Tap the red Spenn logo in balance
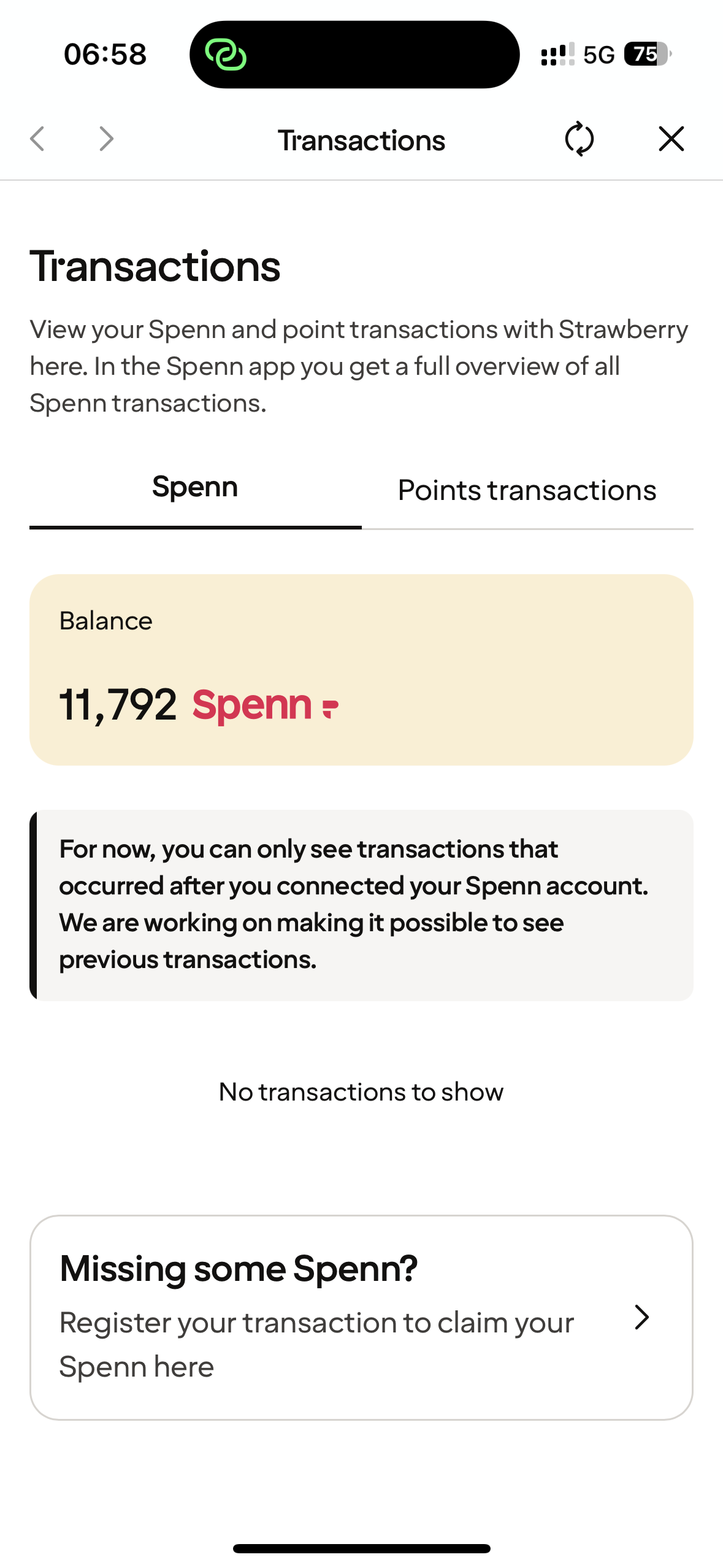723x1568 pixels. pyautogui.click(x=265, y=705)
